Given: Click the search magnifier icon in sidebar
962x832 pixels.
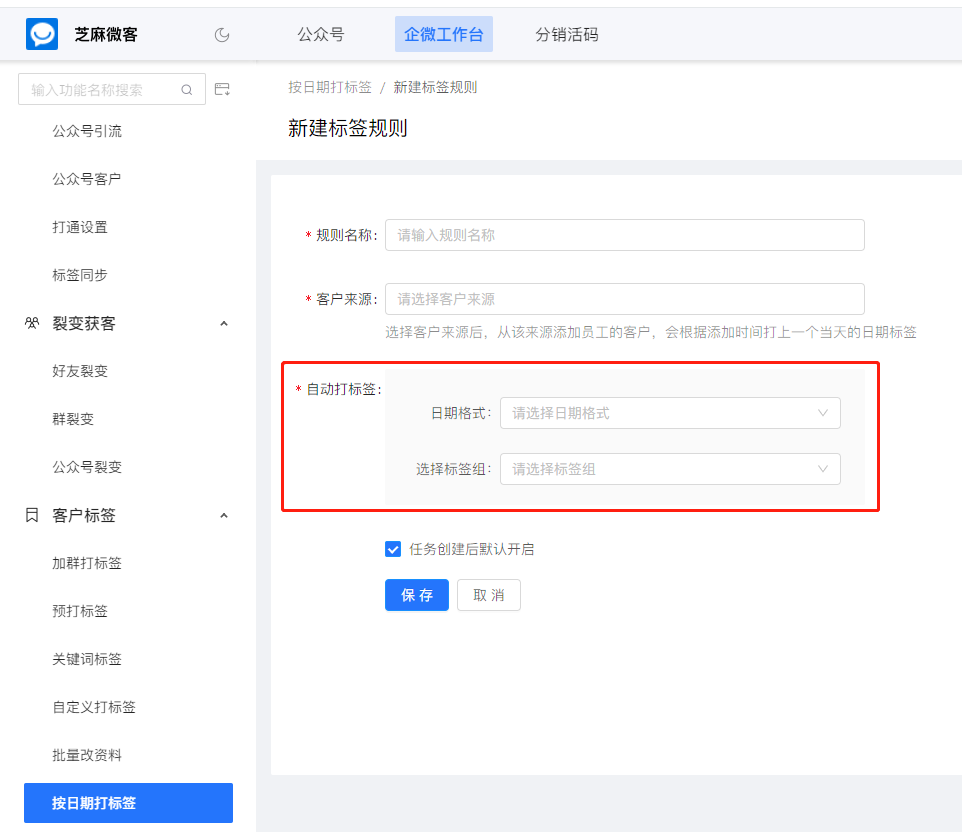Looking at the screenshot, I should tap(187, 90).
